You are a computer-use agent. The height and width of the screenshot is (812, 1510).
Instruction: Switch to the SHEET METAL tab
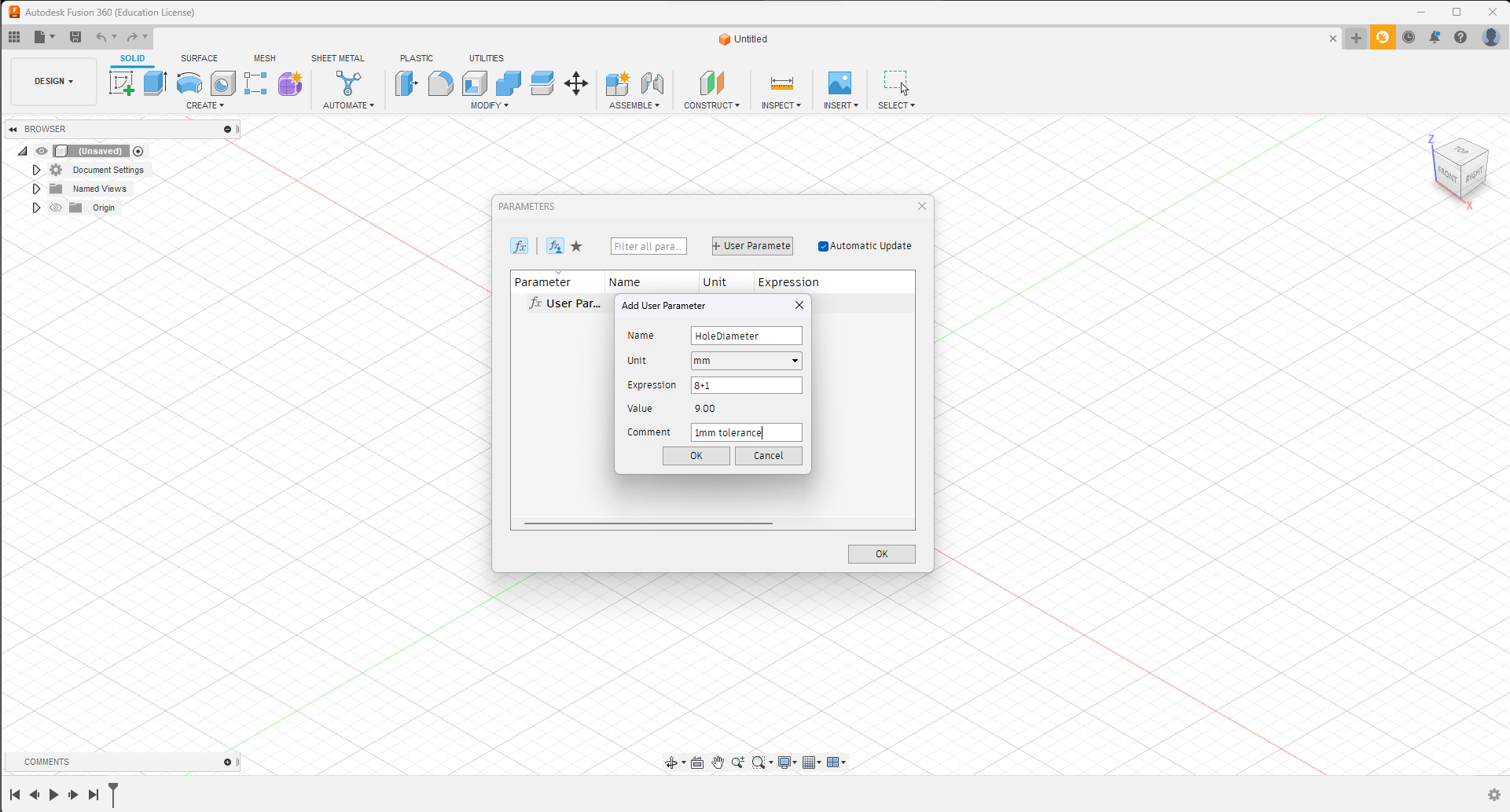[x=338, y=58]
